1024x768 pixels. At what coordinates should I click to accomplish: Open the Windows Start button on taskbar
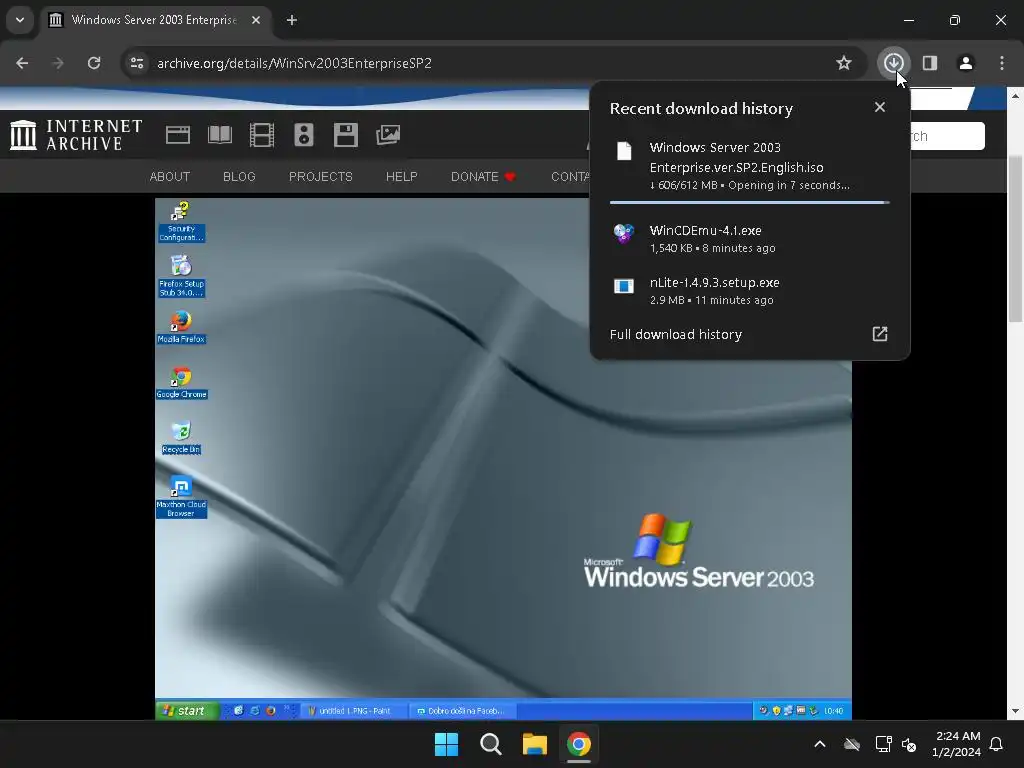coord(447,744)
